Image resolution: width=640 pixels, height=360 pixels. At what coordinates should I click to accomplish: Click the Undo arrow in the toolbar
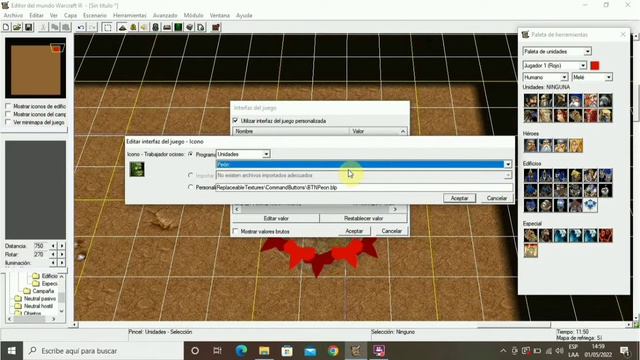[x=81, y=27]
